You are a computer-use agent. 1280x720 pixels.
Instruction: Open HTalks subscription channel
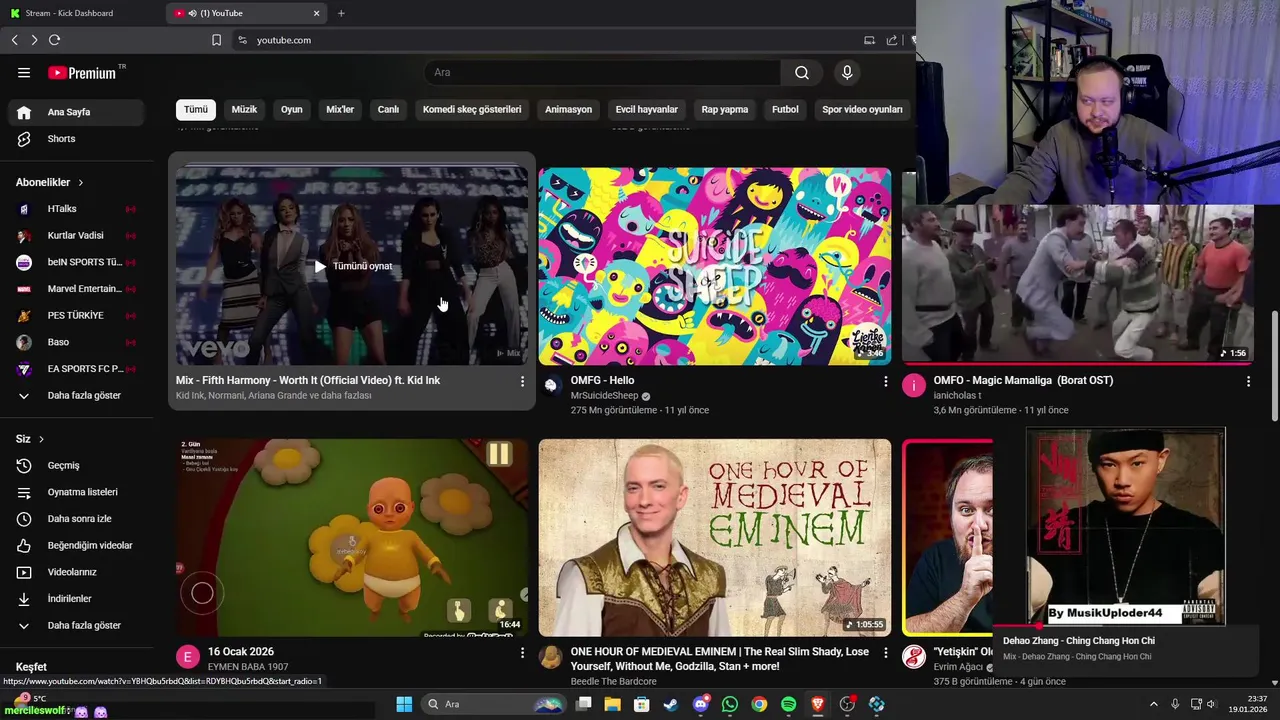(76, 209)
